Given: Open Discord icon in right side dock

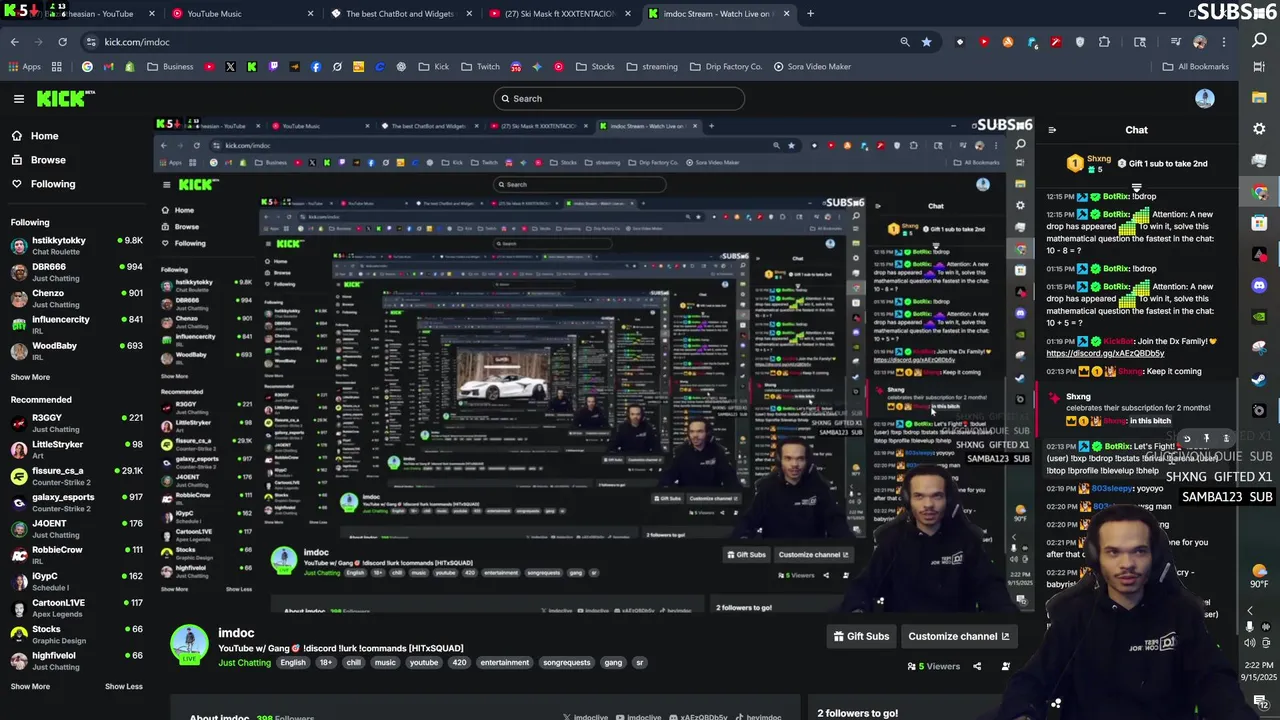Looking at the screenshot, I should click(x=1259, y=286).
